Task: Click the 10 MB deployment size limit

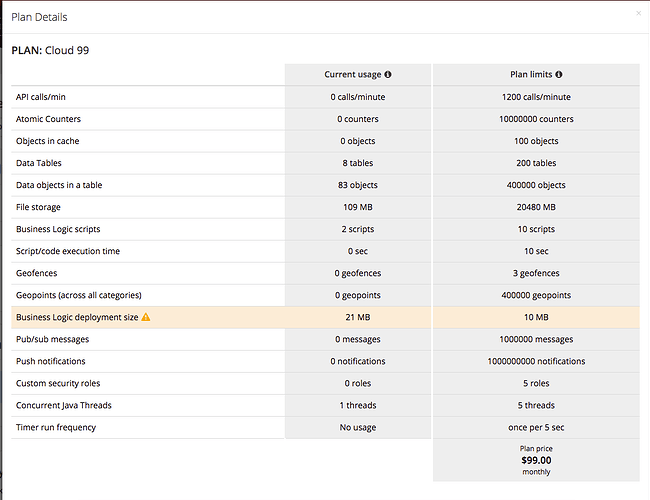Action: (x=536, y=317)
